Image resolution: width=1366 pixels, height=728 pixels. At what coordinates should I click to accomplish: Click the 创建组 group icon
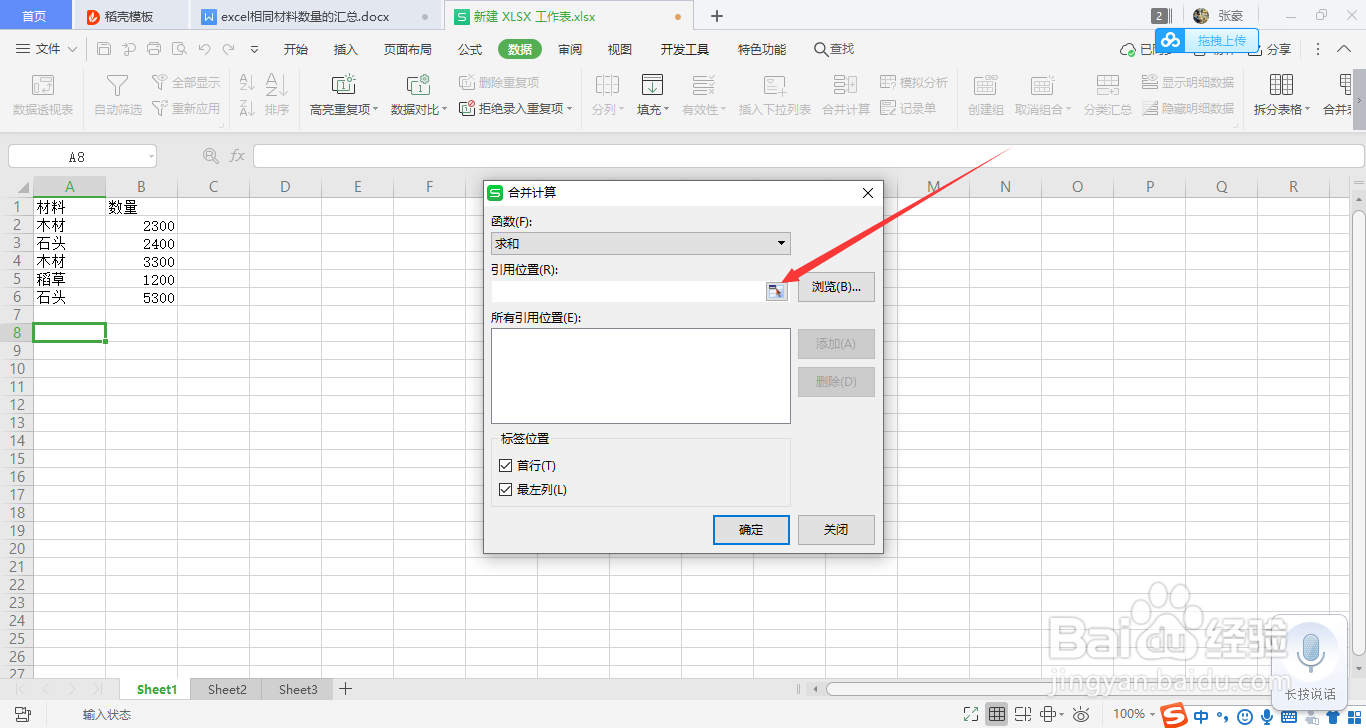985,85
